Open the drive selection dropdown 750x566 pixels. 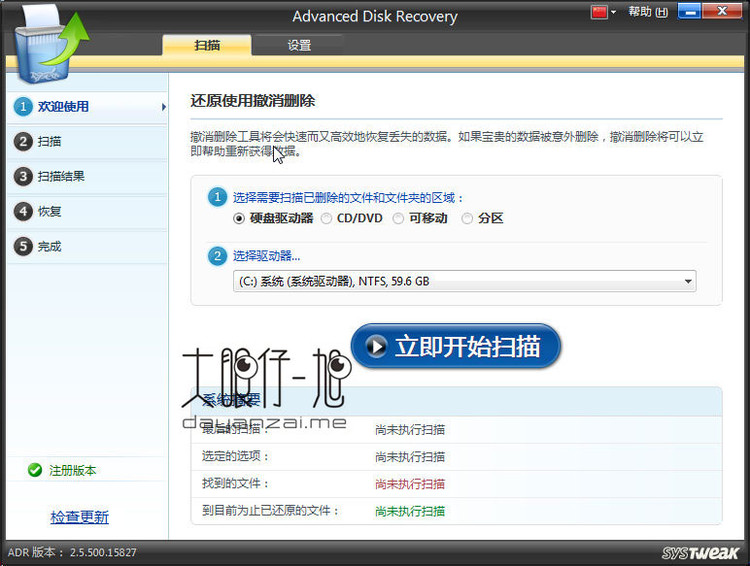tap(464, 281)
